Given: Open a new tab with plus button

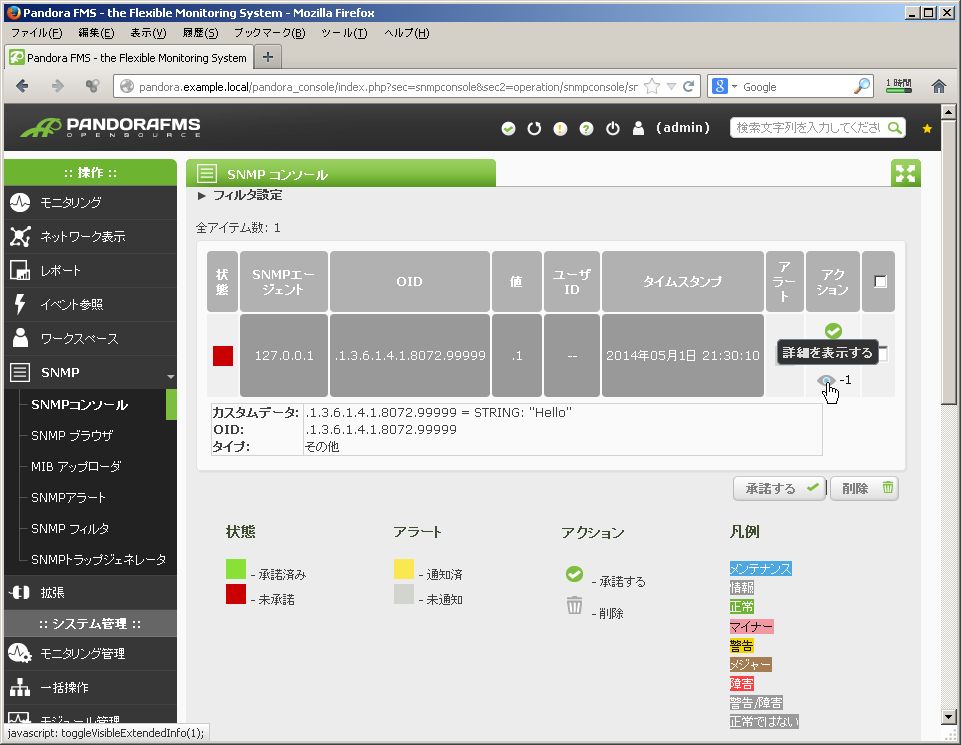Looking at the screenshot, I should point(268,57).
